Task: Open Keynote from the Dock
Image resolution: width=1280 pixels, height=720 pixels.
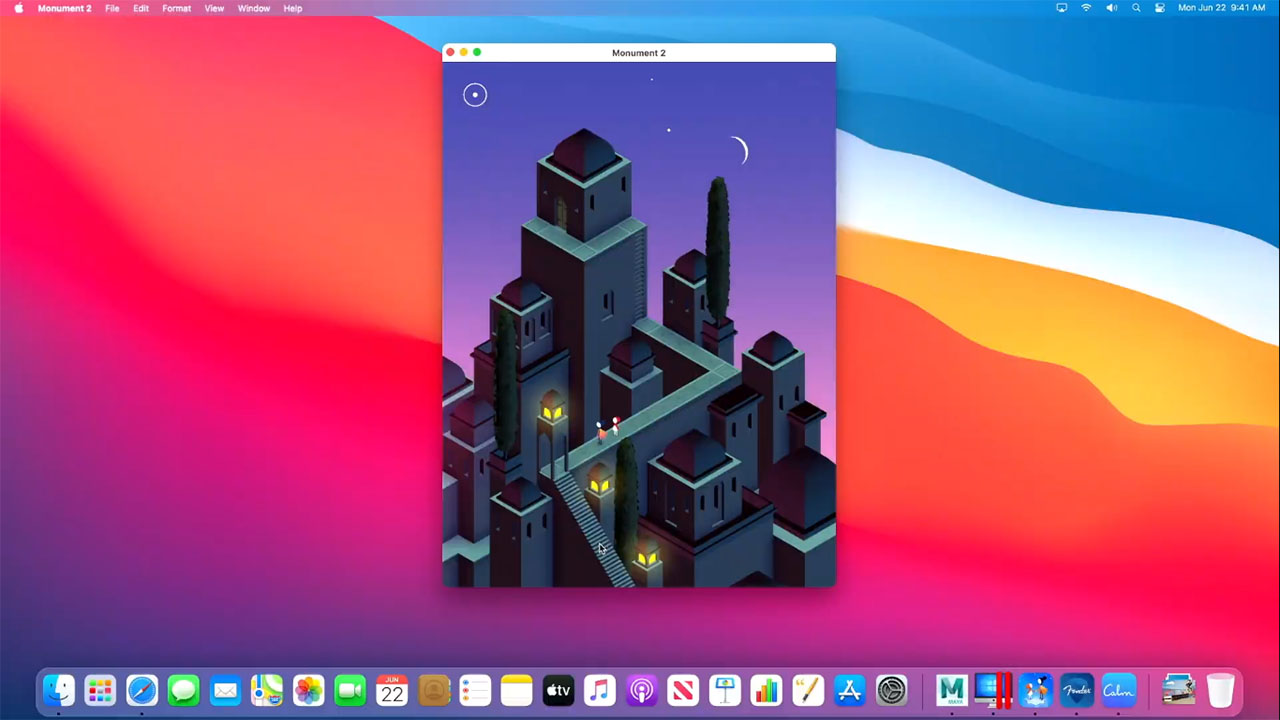Action: (724, 690)
